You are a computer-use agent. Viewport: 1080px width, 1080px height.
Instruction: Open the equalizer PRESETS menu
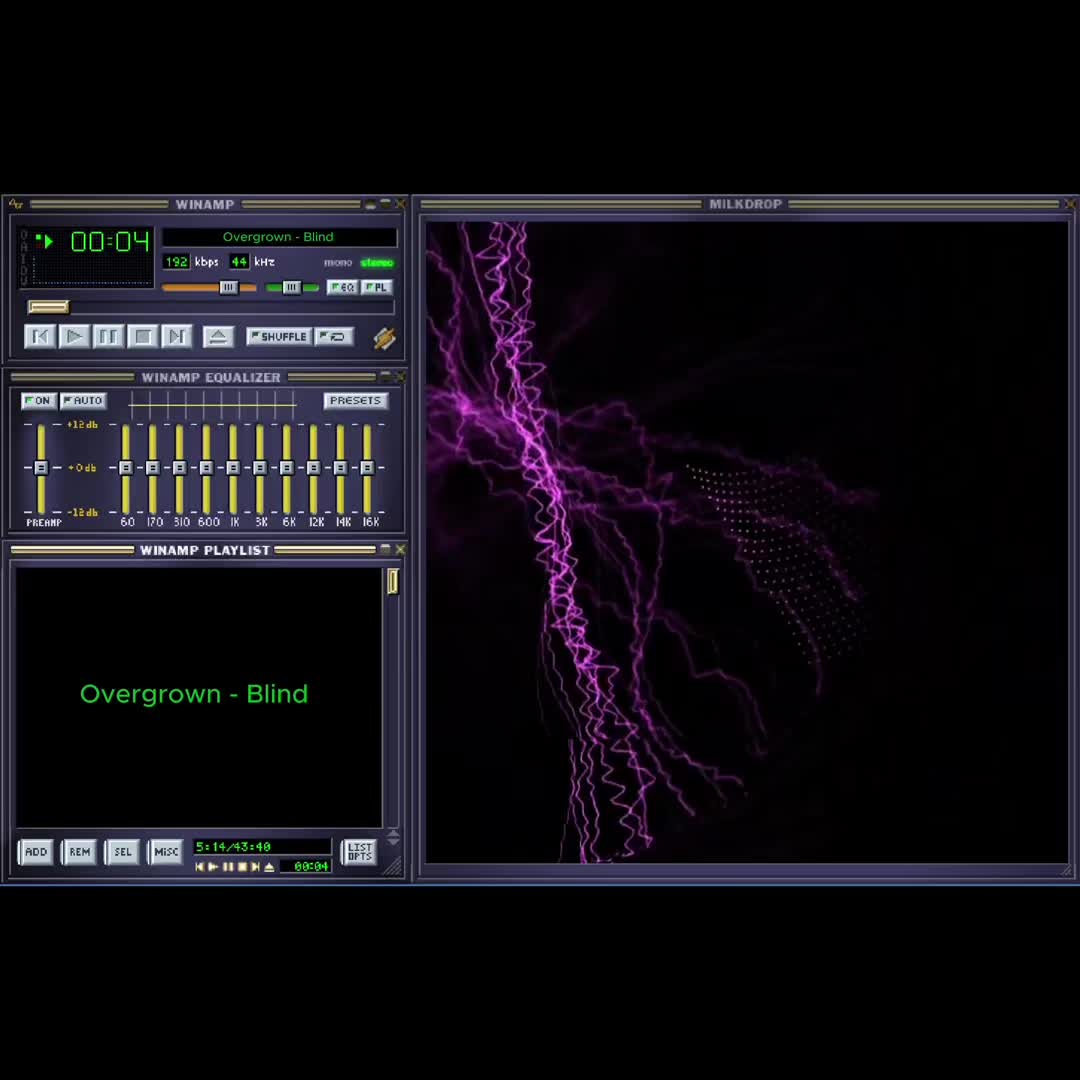point(355,401)
